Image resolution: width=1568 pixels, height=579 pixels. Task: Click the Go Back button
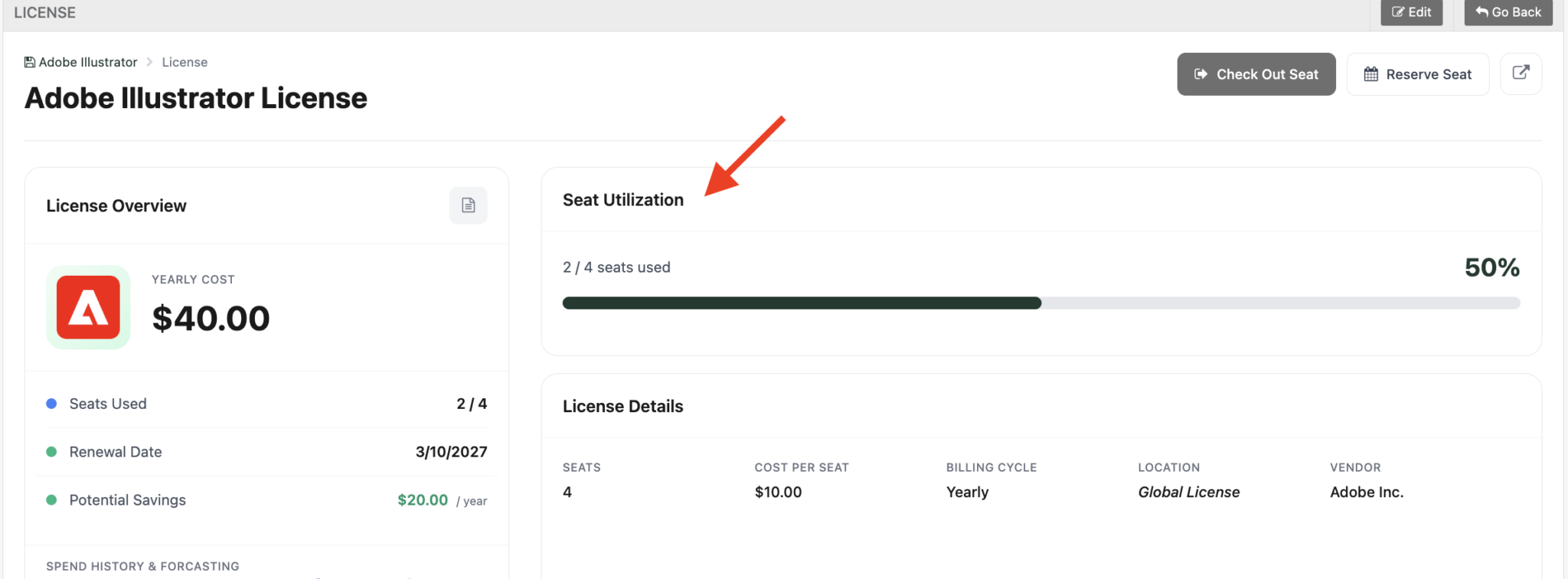tap(1508, 11)
